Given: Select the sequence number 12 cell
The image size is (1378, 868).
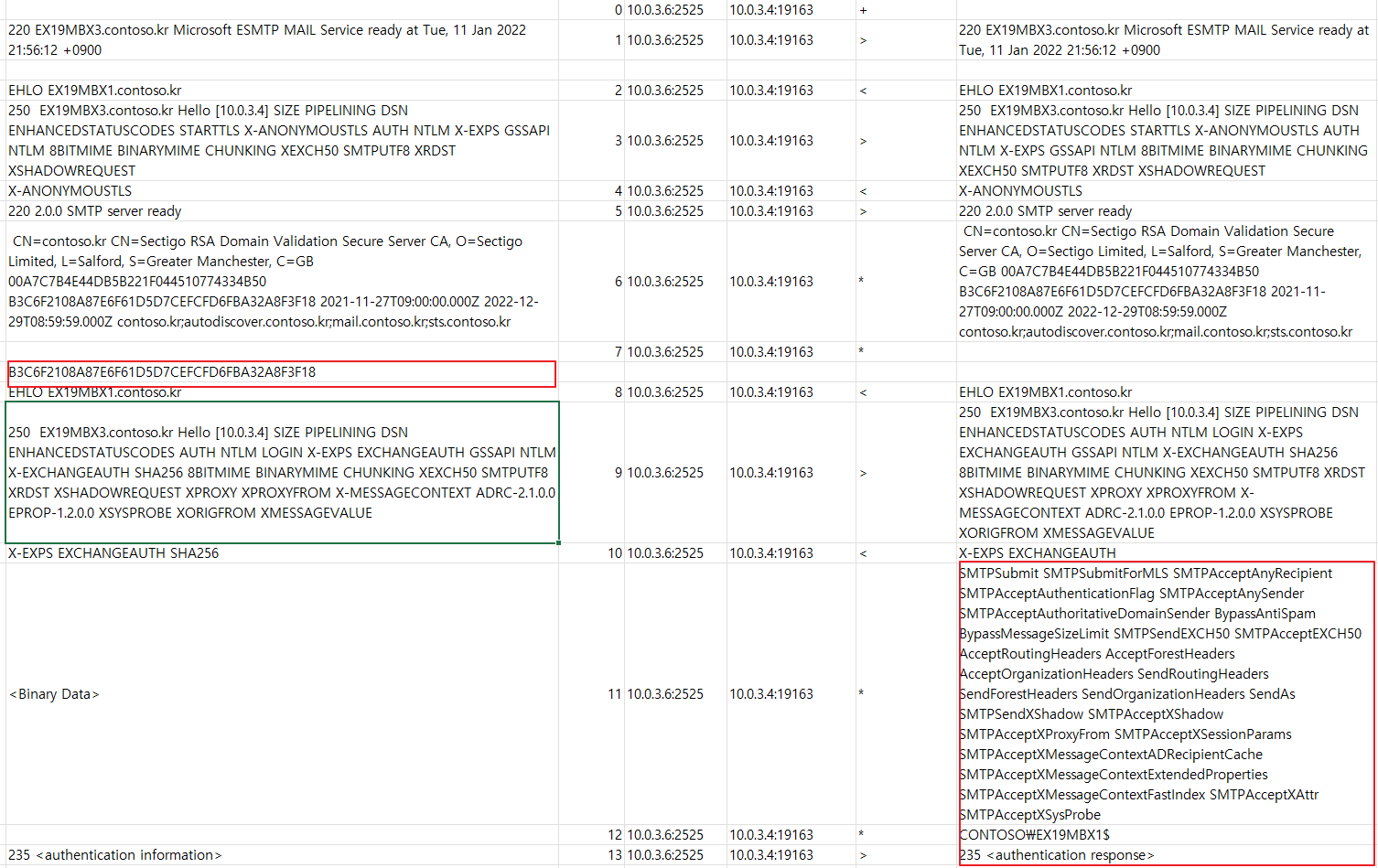Looking at the screenshot, I should coord(591,835).
